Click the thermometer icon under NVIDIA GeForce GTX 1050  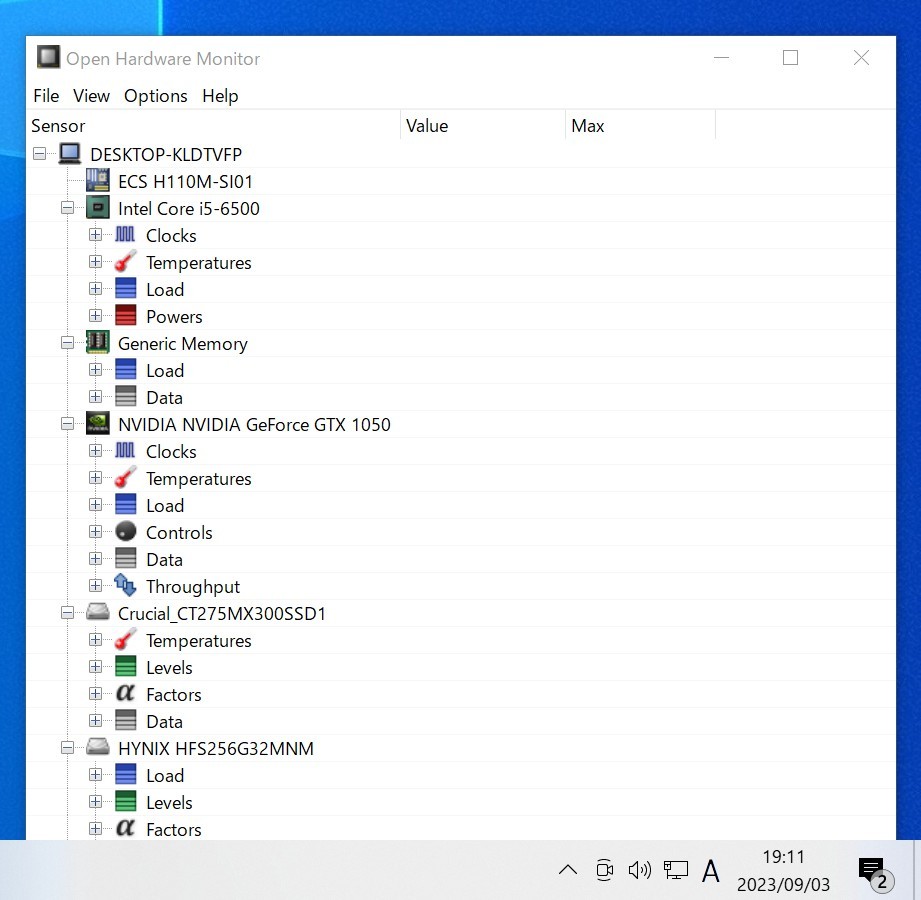pyautogui.click(x=125, y=478)
